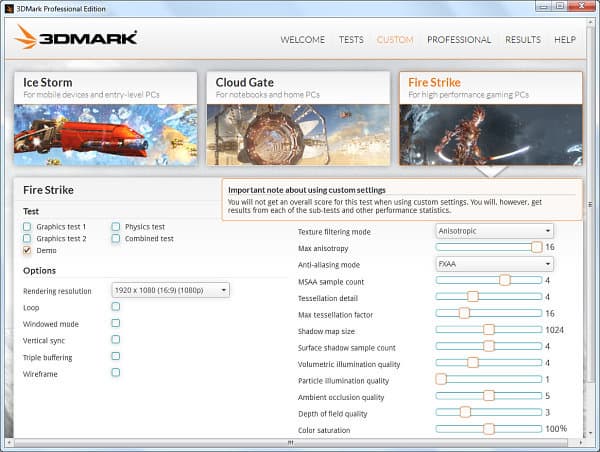This screenshot has width=600, height=452.
Task: Select the Cloud Gate benchmark card
Action: [298, 119]
